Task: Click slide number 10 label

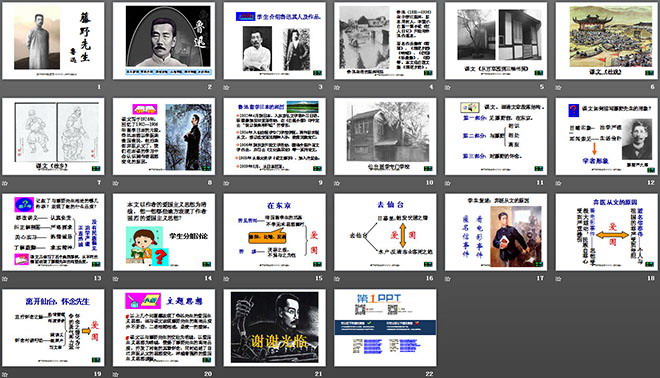Action: coord(429,183)
